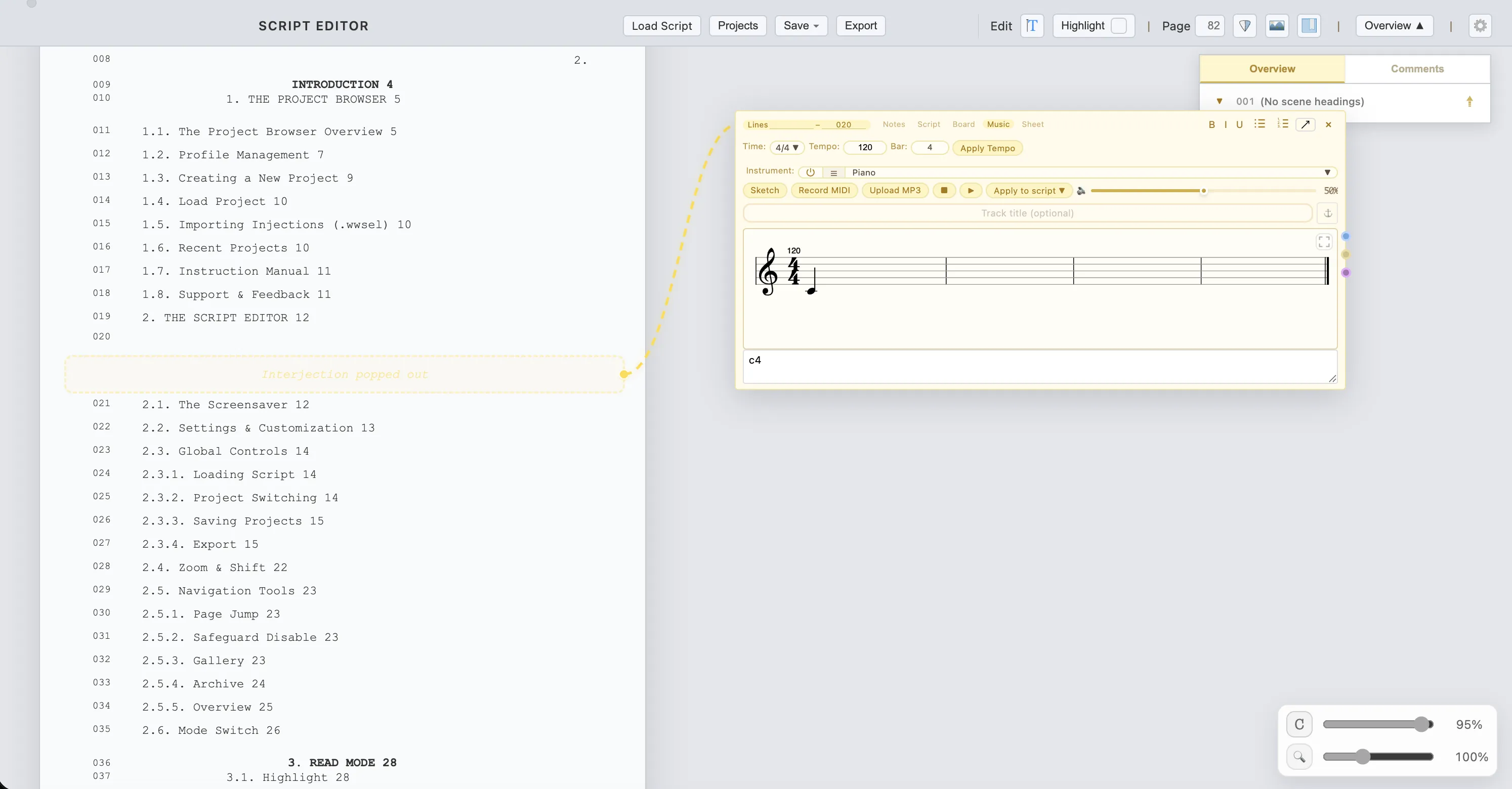This screenshot has width=1512, height=789.
Task: Click the Lines range field ending 020
Action: tap(844, 124)
